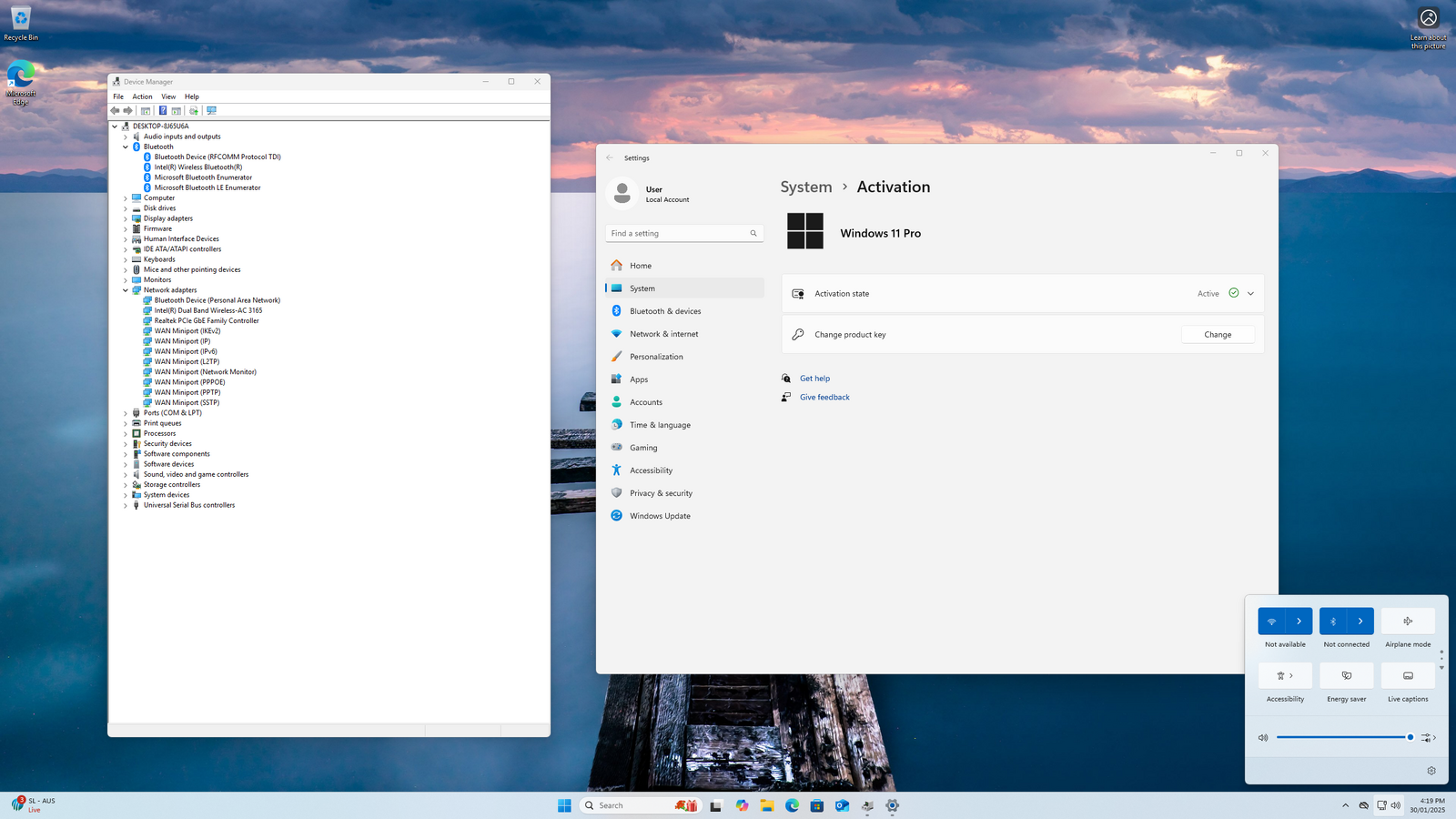Screen dimensions: 1456x819
Task: Expand Sound, video and game controllers
Action: [126, 474]
